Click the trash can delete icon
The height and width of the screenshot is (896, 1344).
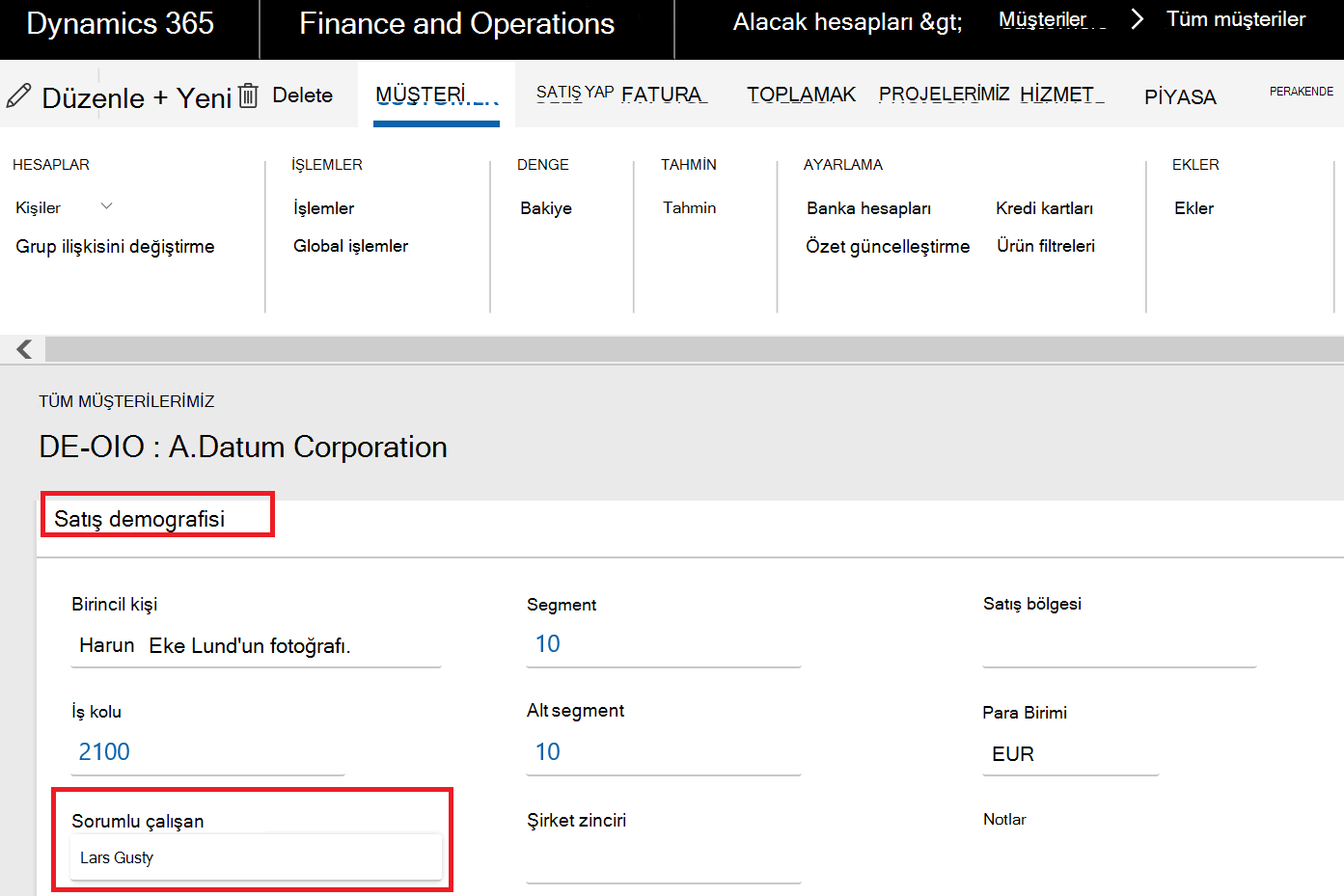coord(248,95)
